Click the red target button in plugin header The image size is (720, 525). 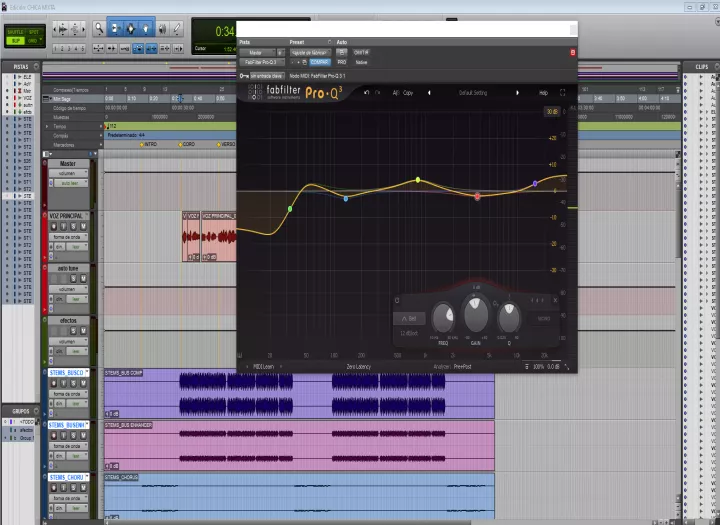573,52
